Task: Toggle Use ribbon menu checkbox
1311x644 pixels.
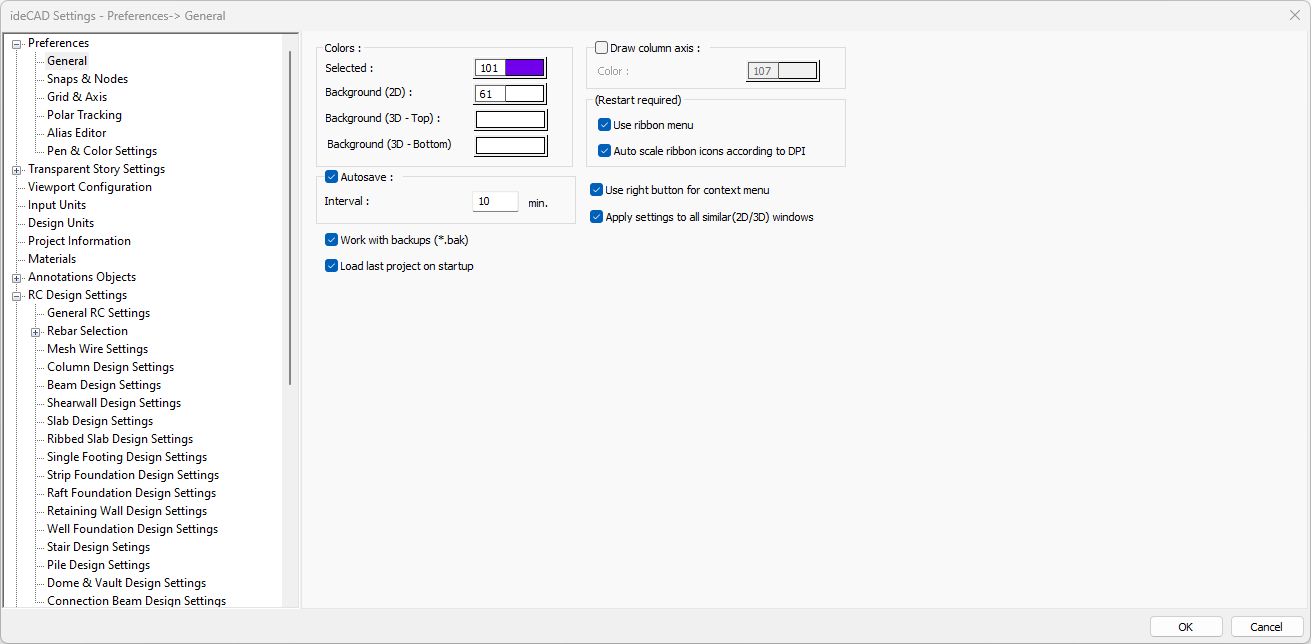Action: click(604, 125)
